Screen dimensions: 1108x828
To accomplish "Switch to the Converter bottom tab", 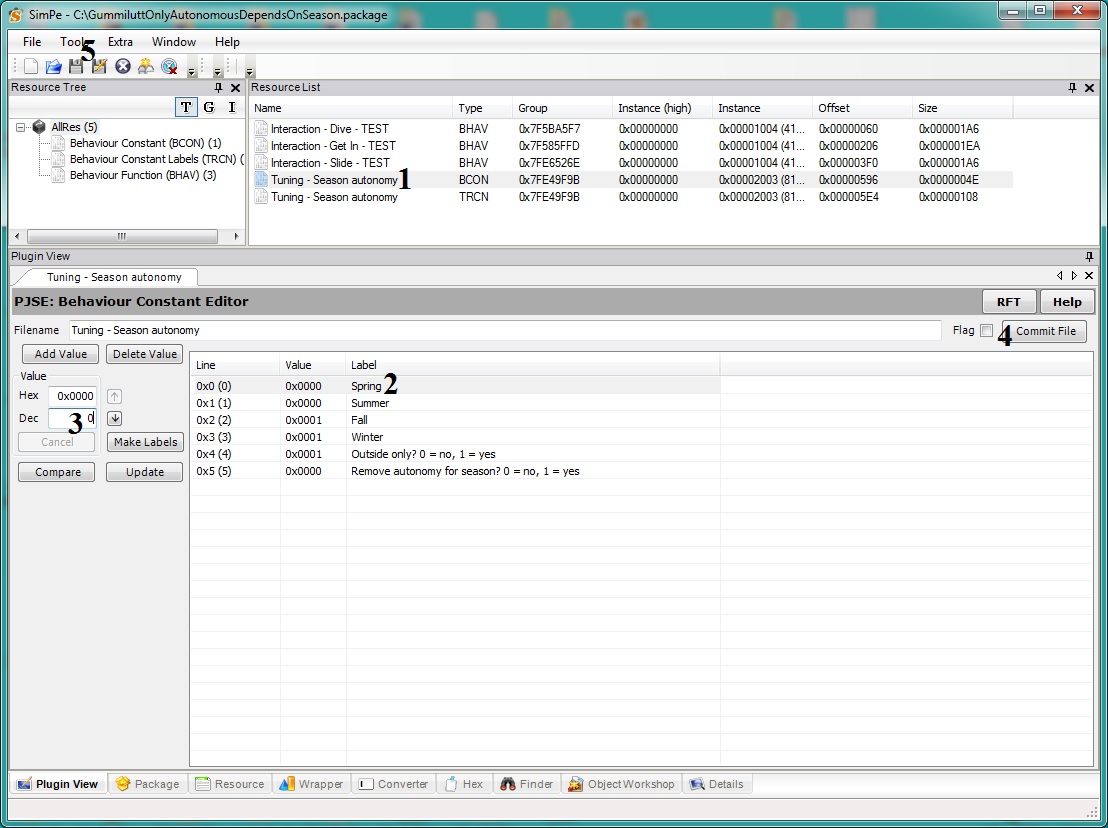I will tap(394, 783).
